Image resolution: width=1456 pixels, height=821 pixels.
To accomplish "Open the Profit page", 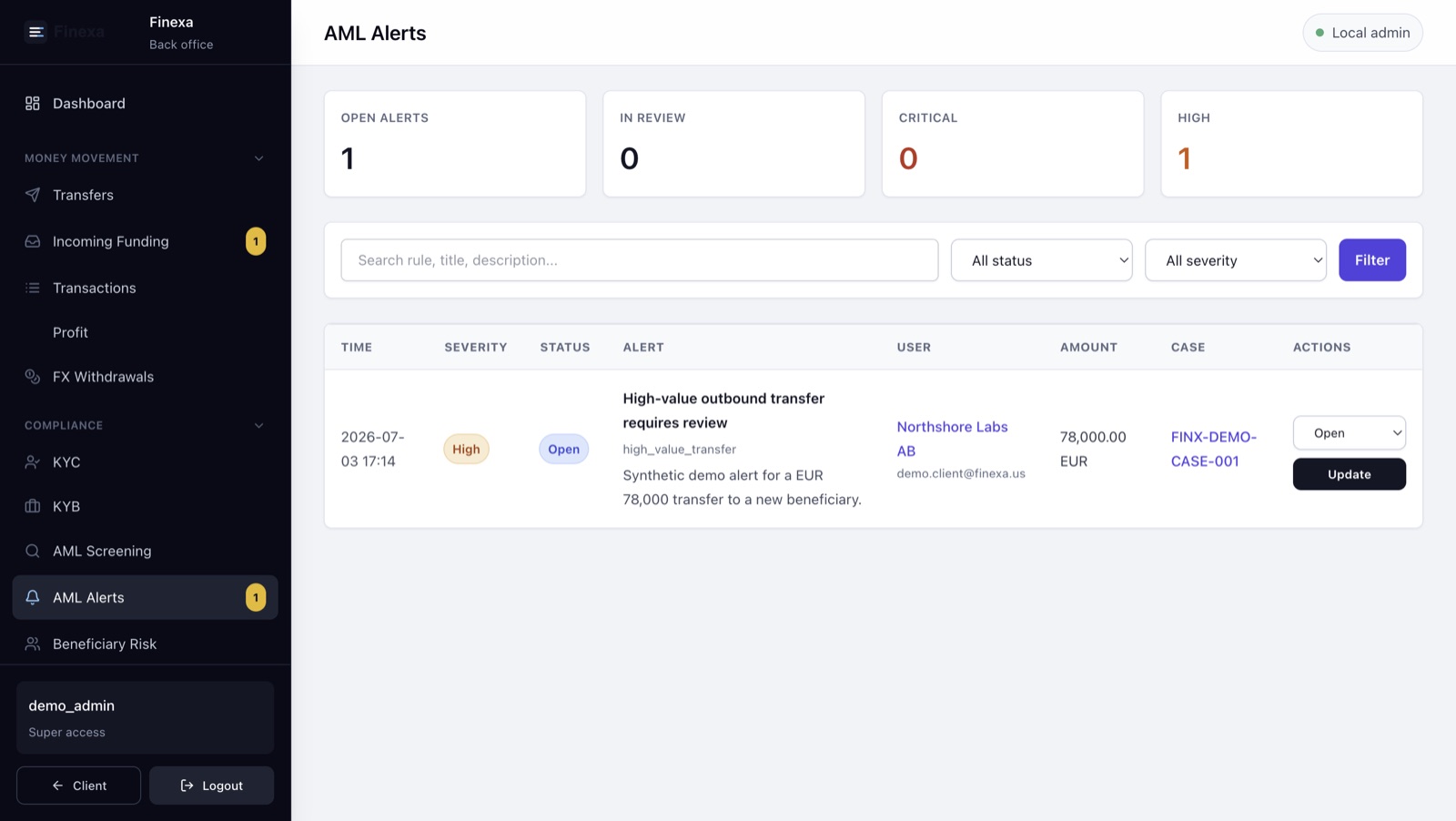I will 146,332.
